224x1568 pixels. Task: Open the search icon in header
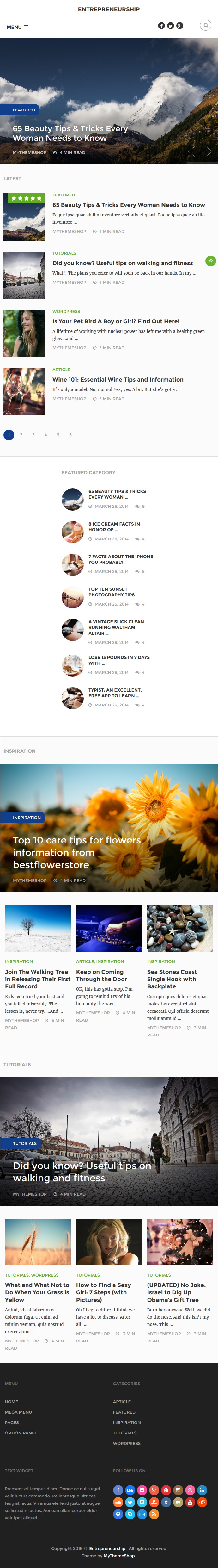206,25
